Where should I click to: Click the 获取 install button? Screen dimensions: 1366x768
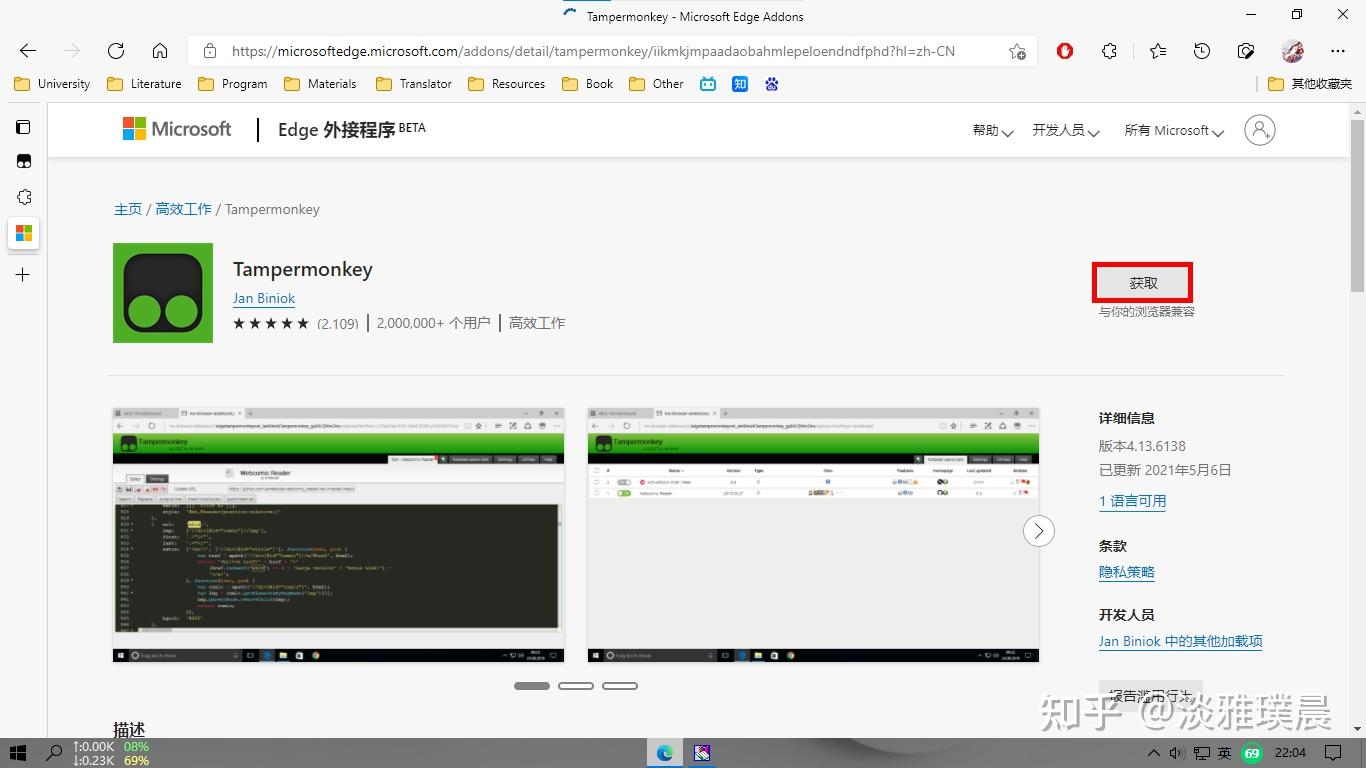tap(1142, 282)
